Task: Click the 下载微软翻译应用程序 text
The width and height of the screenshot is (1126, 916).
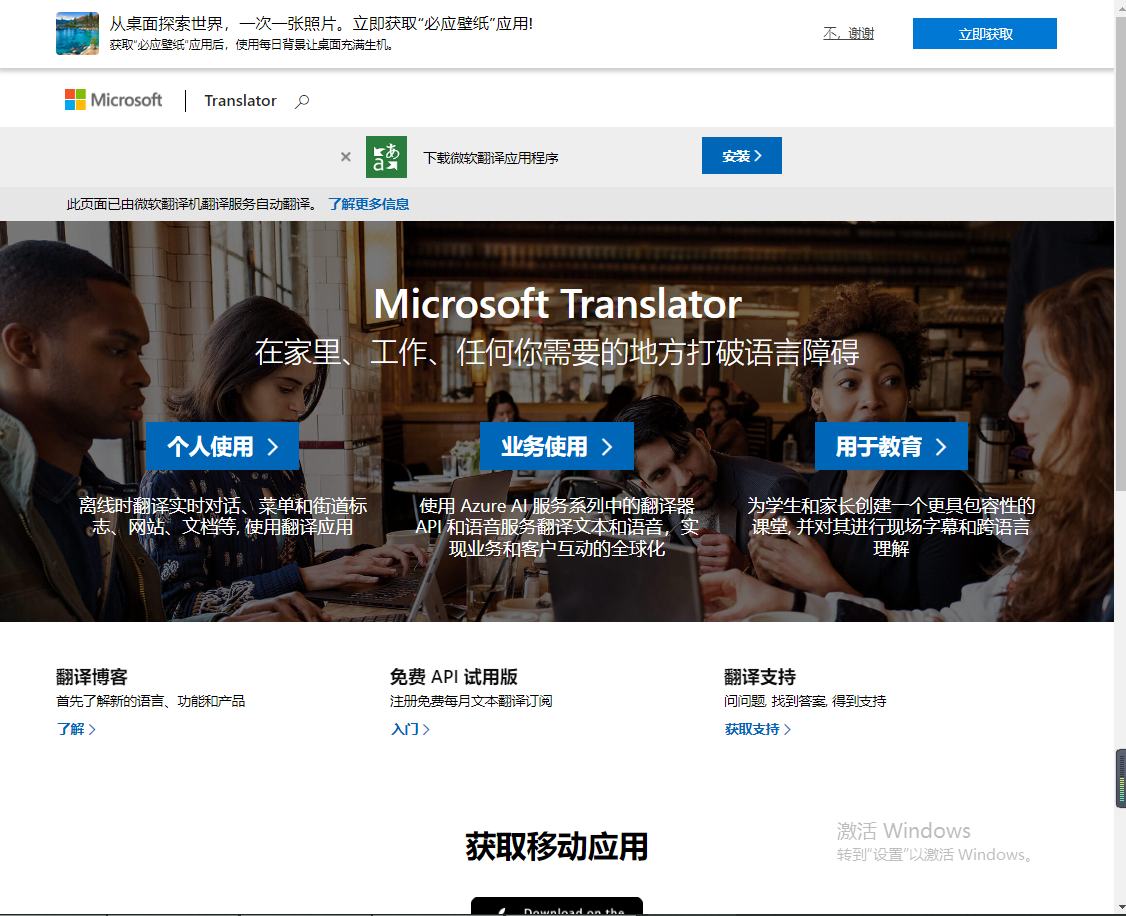Action: click(x=490, y=158)
